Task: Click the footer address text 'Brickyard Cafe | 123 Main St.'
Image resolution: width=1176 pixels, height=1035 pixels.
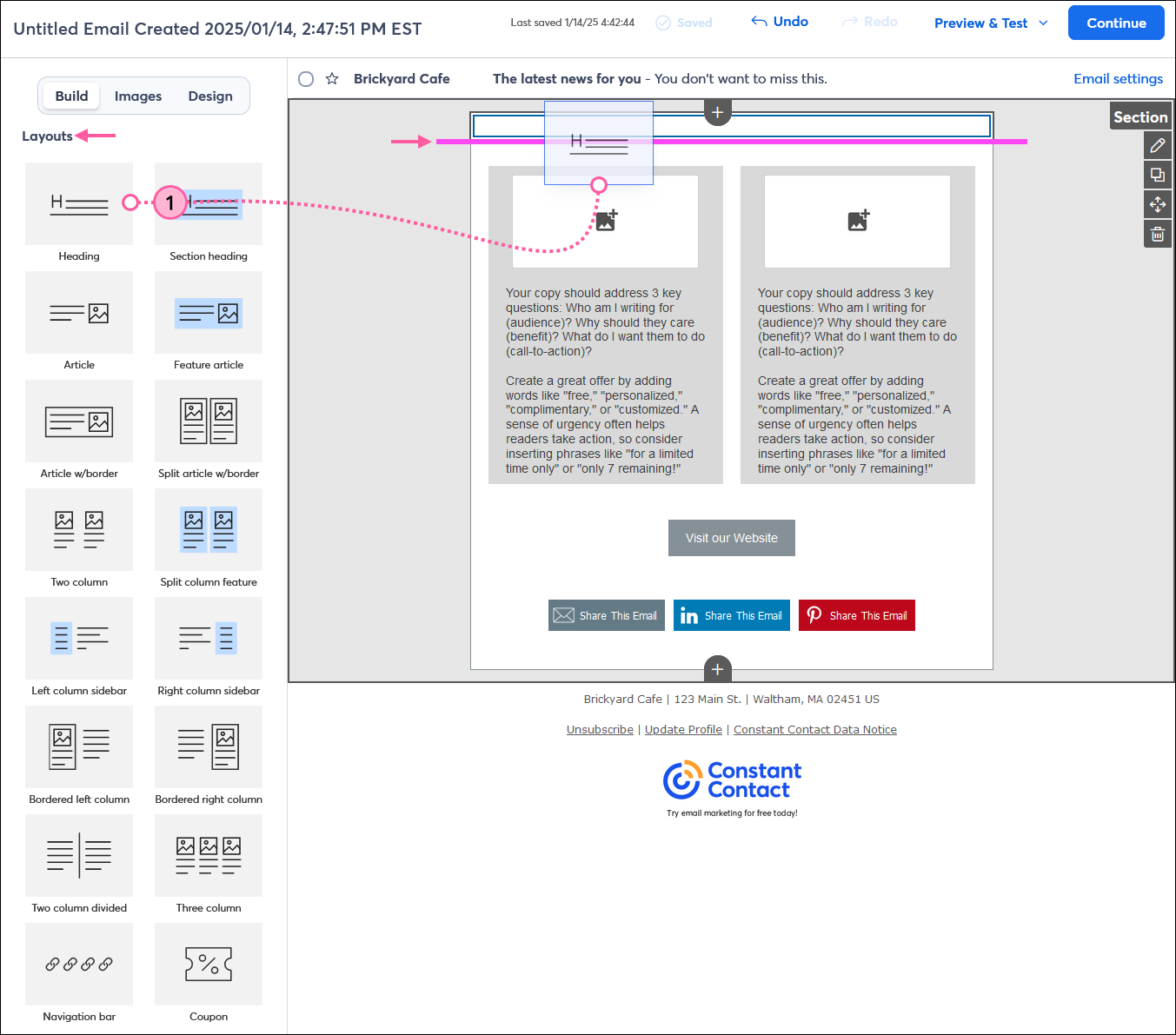Action: click(662, 700)
